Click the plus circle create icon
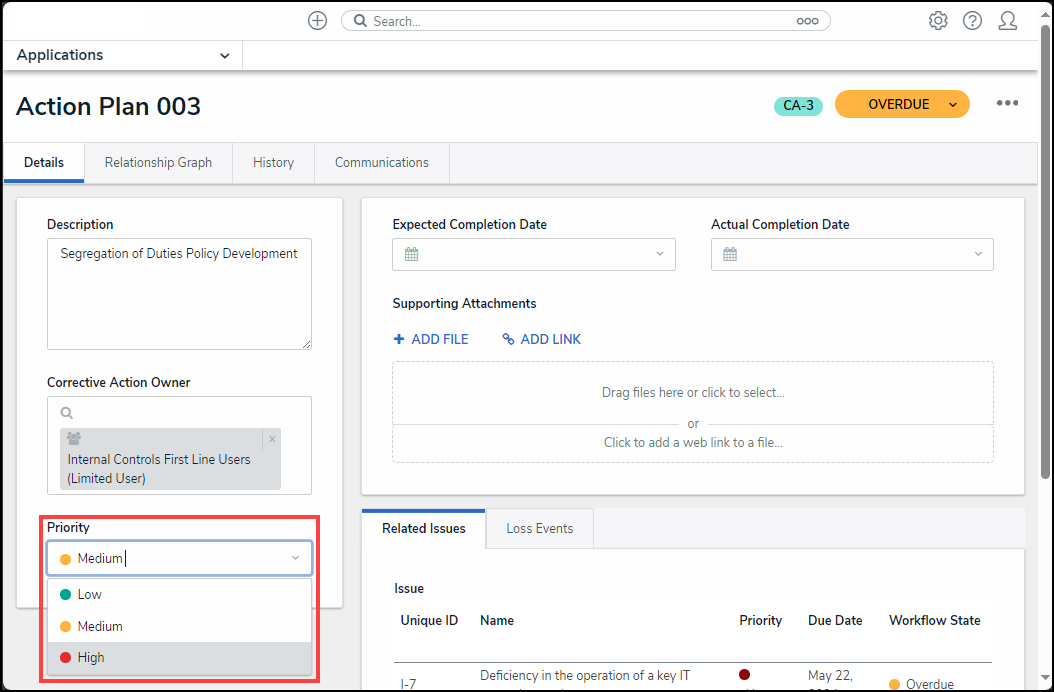Image resolution: width=1054 pixels, height=692 pixels. tap(317, 21)
